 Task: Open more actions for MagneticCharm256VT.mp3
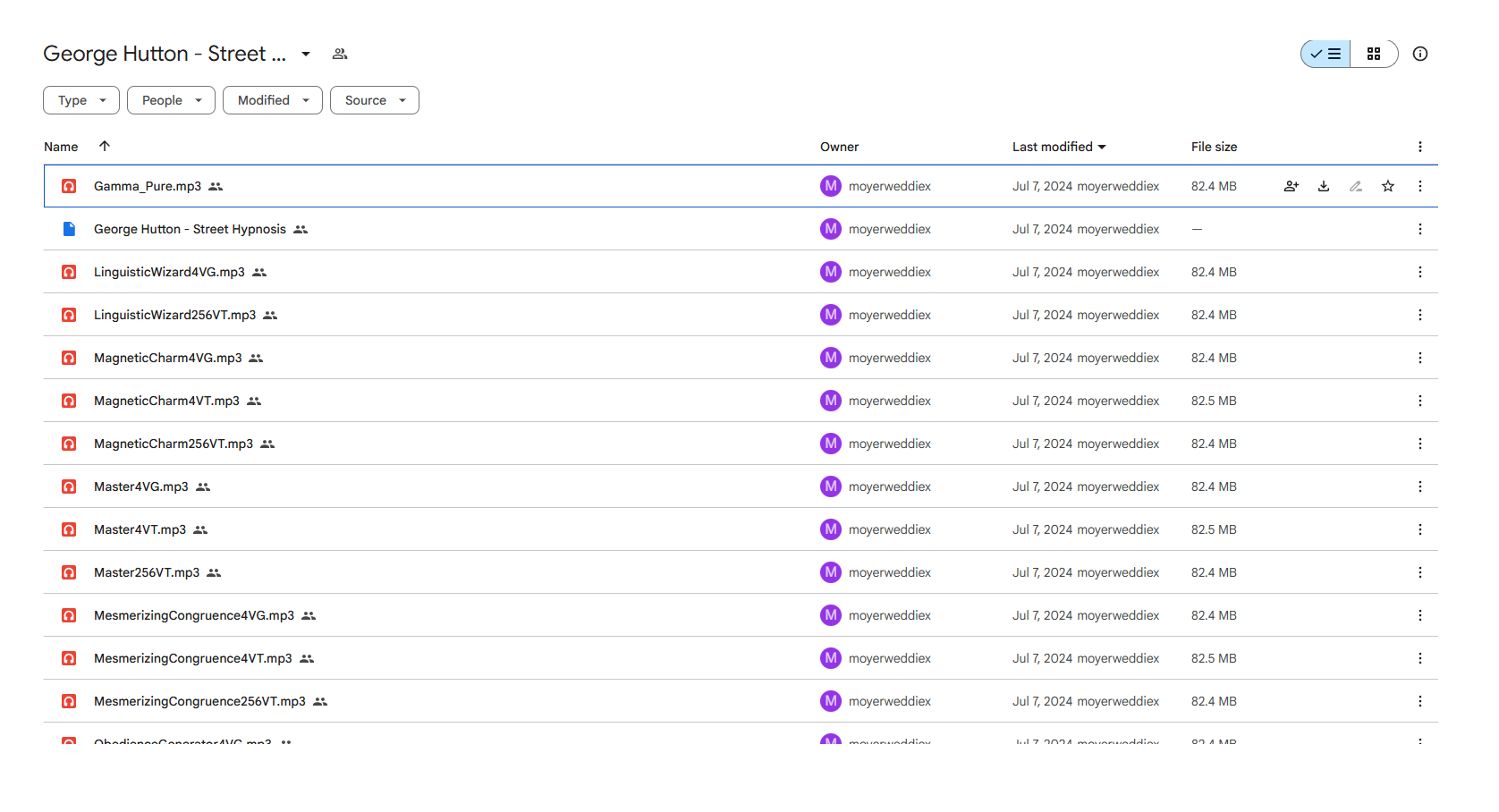coord(1420,444)
